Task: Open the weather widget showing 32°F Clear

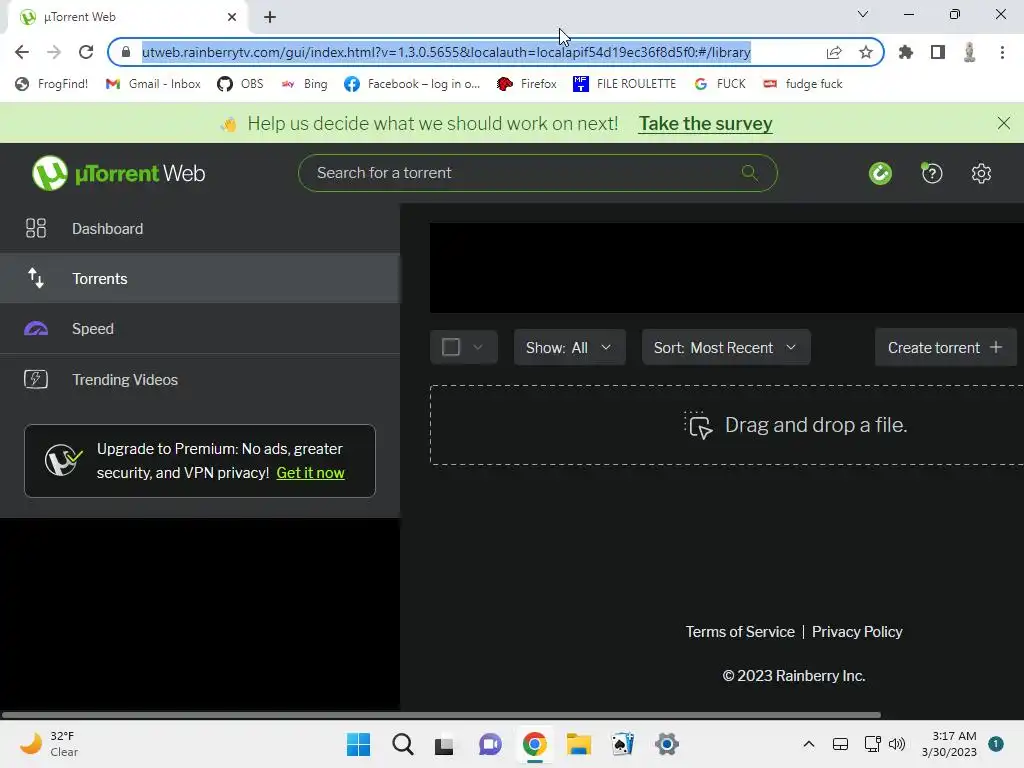Action: click(49, 744)
